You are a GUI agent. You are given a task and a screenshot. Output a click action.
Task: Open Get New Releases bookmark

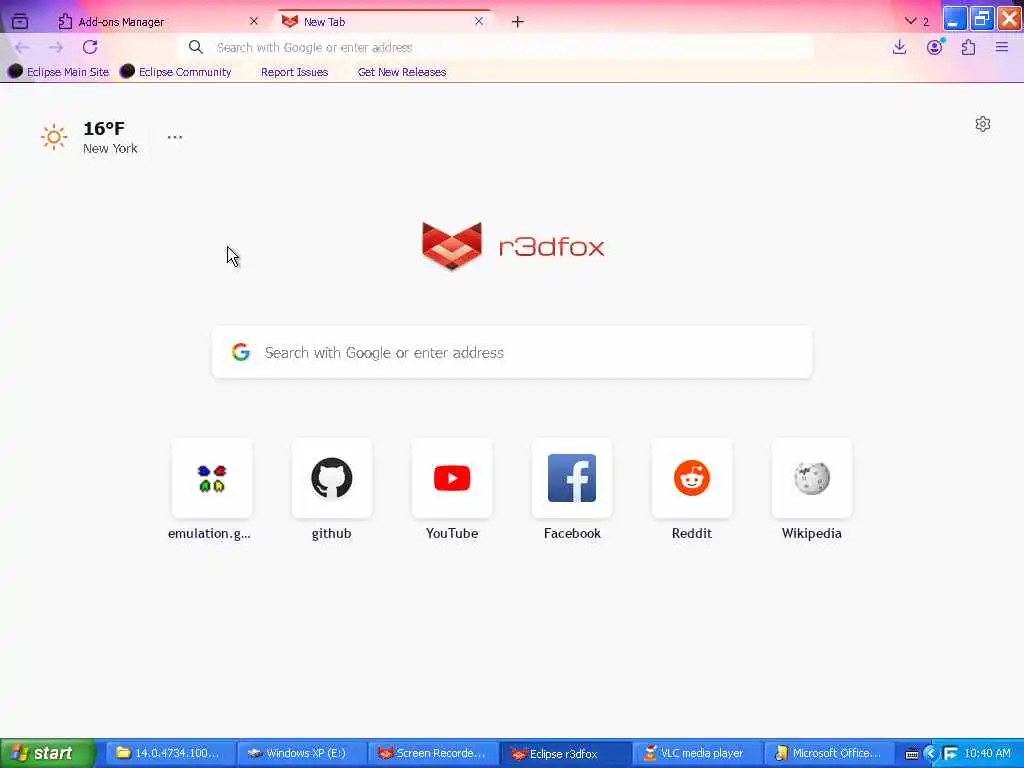[x=402, y=72]
